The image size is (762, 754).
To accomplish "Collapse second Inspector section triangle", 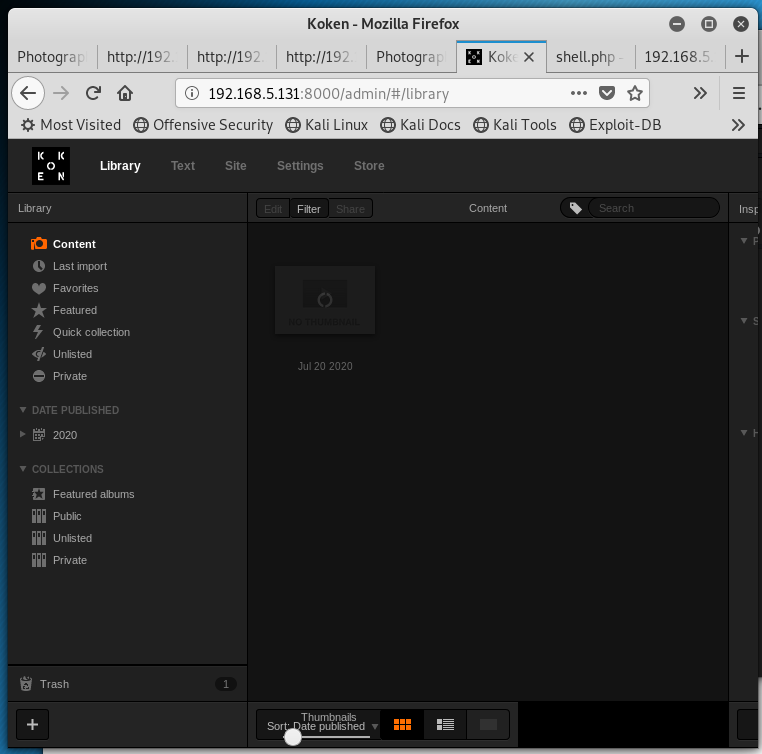I will click(744, 320).
